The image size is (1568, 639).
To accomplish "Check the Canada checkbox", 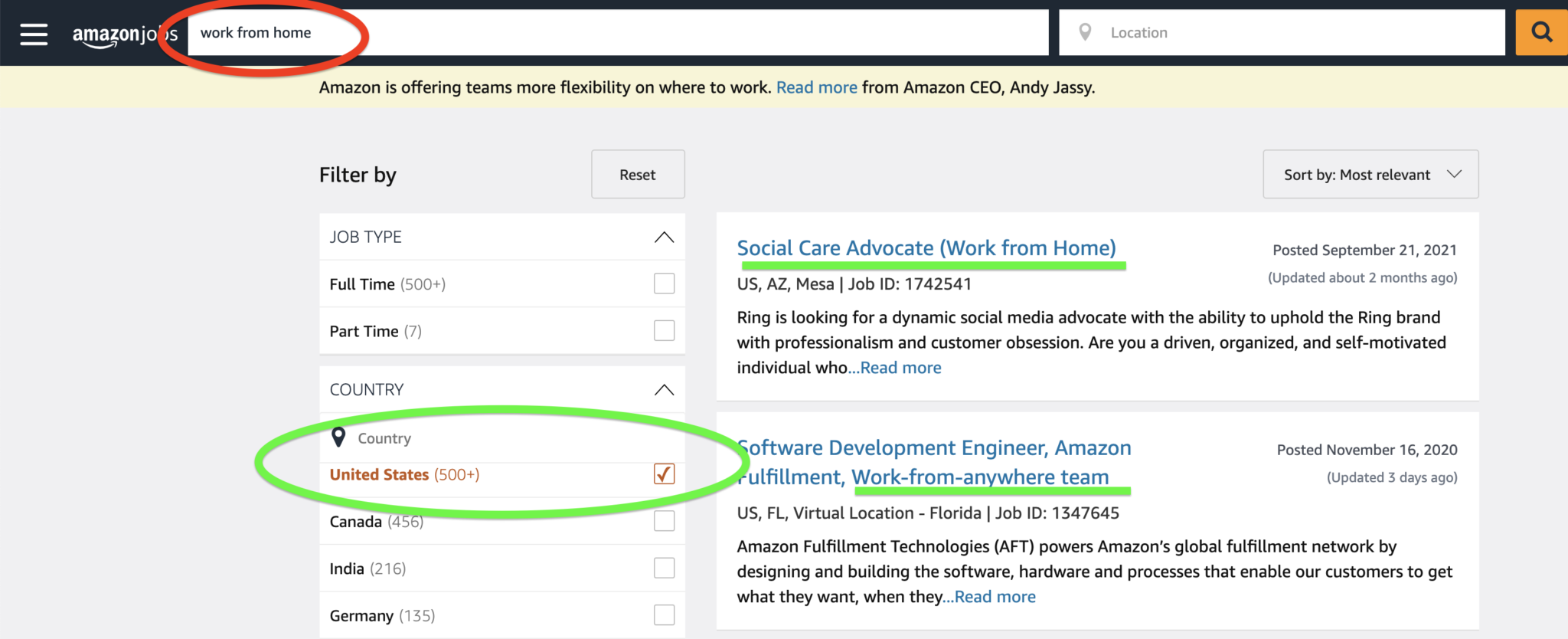I will [x=665, y=521].
